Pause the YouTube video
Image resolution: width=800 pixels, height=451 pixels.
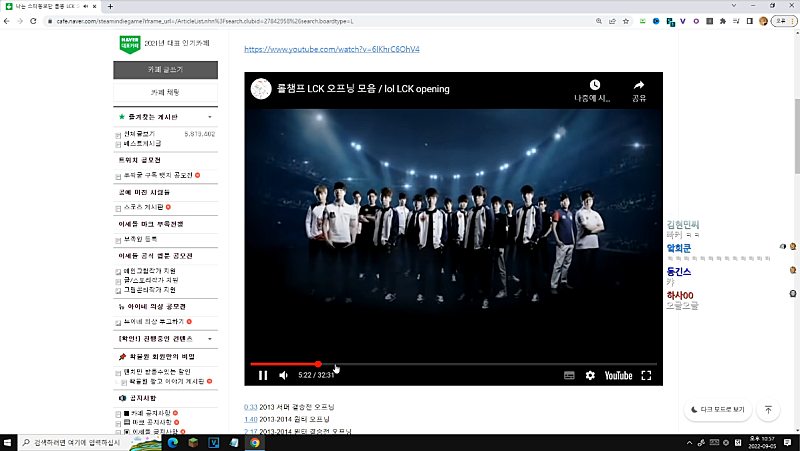[x=263, y=376]
